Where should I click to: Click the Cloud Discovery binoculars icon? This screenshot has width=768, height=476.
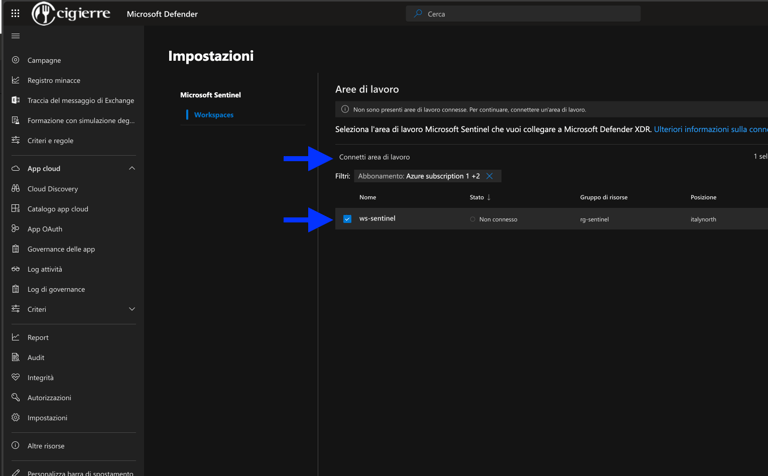click(x=16, y=188)
